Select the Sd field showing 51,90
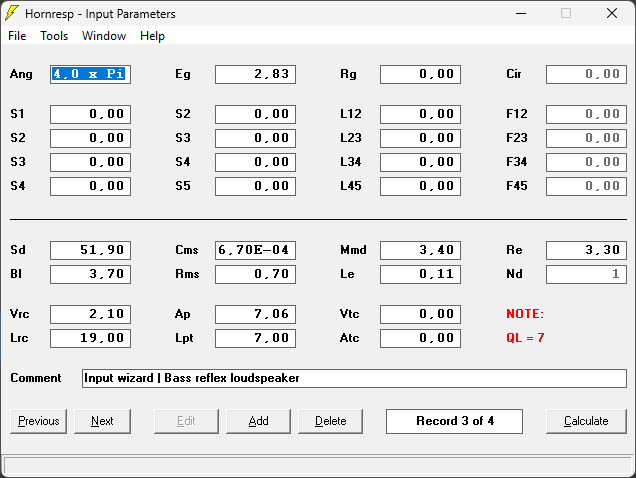 point(90,250)
